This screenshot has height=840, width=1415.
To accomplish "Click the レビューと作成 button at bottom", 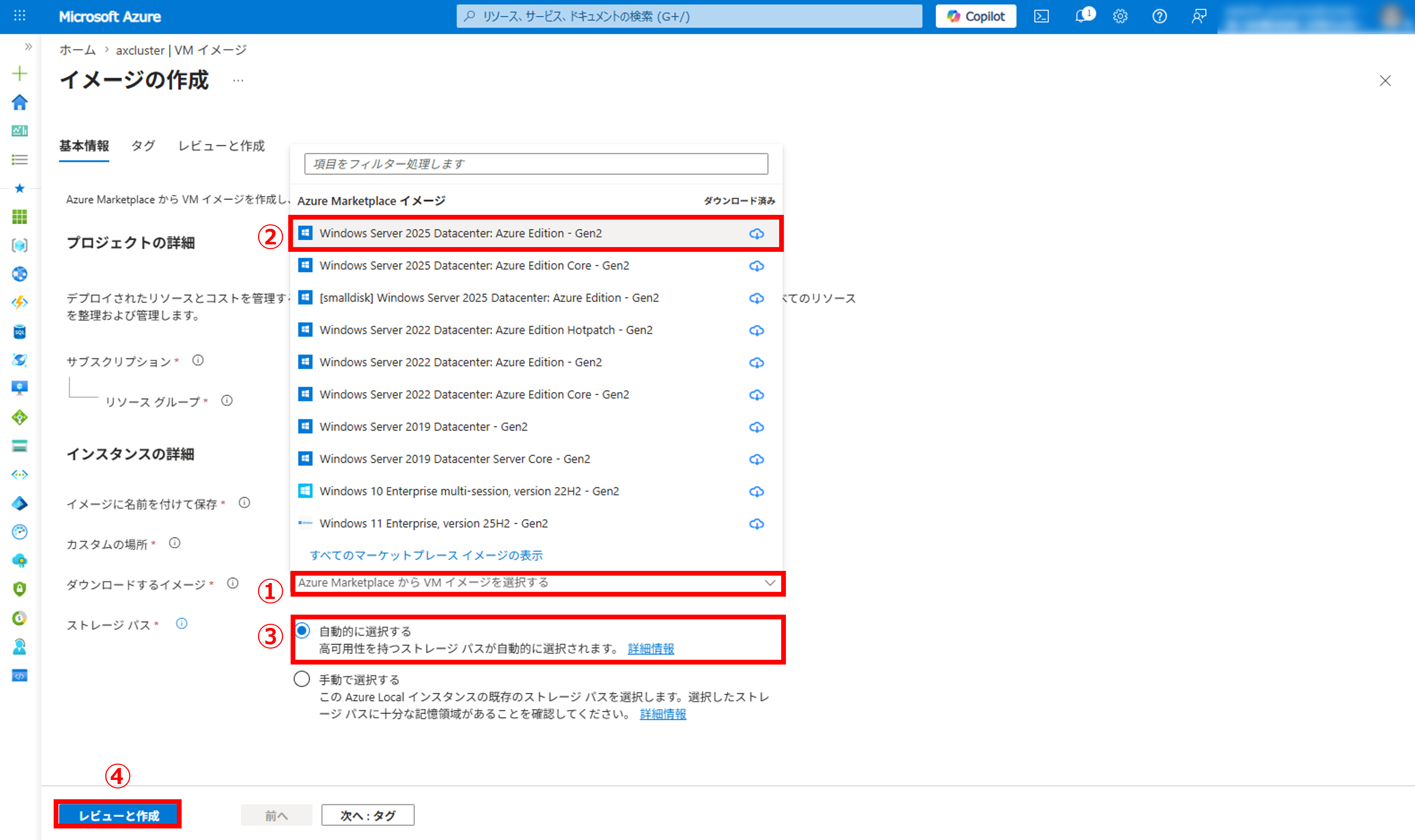I will click(118, 816).
